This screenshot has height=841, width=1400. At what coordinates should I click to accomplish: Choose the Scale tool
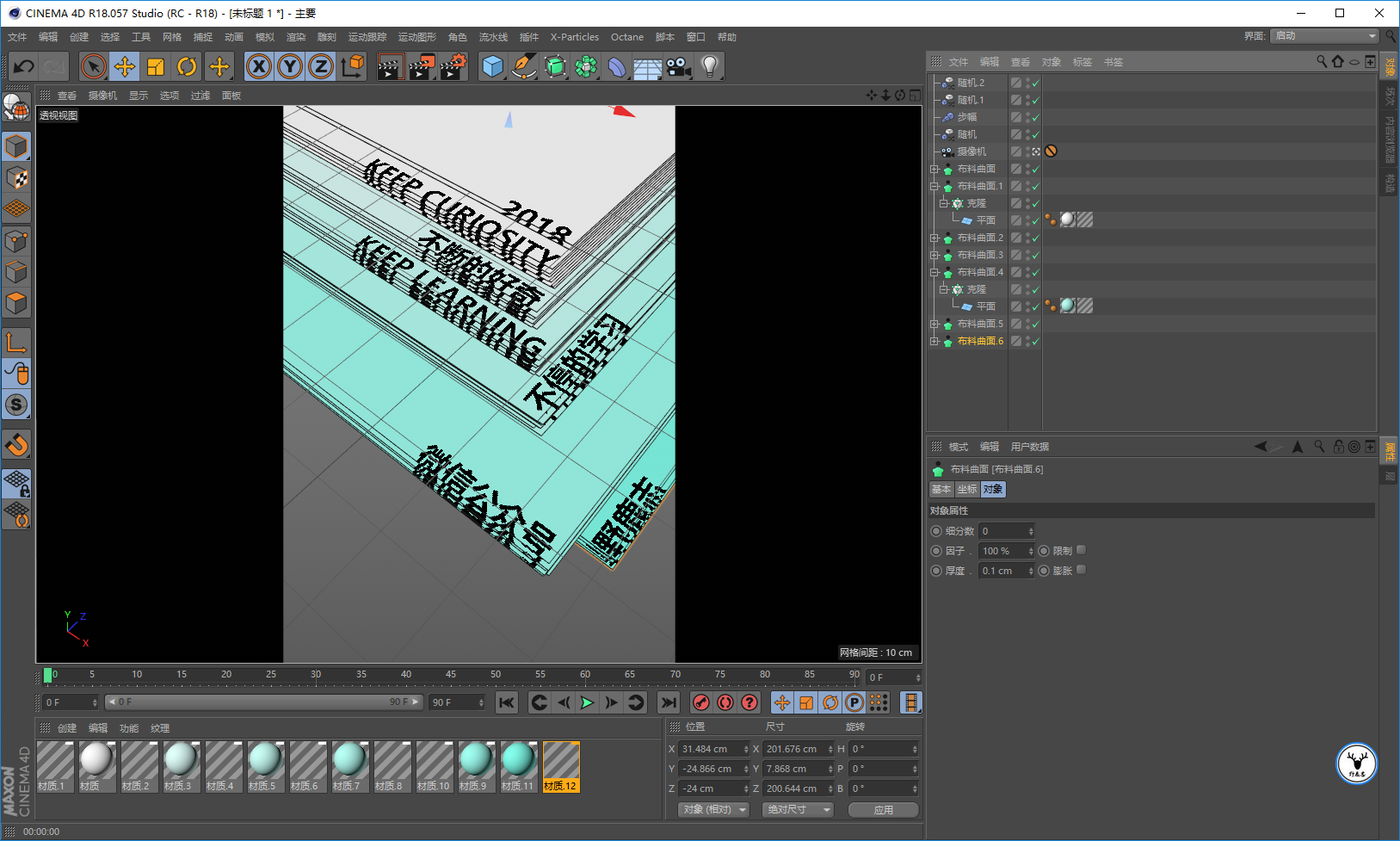point(156,66)
